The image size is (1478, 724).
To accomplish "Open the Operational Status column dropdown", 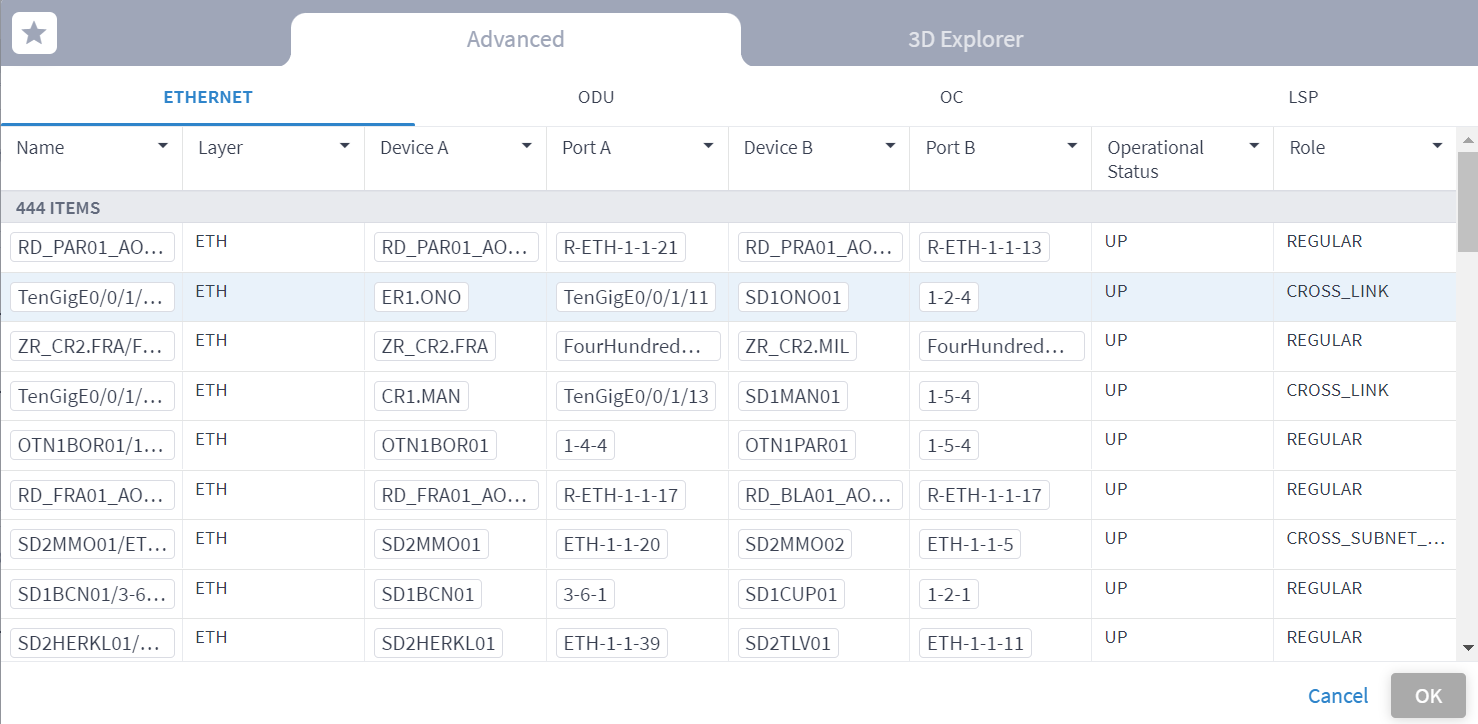I will point(1254,146).
